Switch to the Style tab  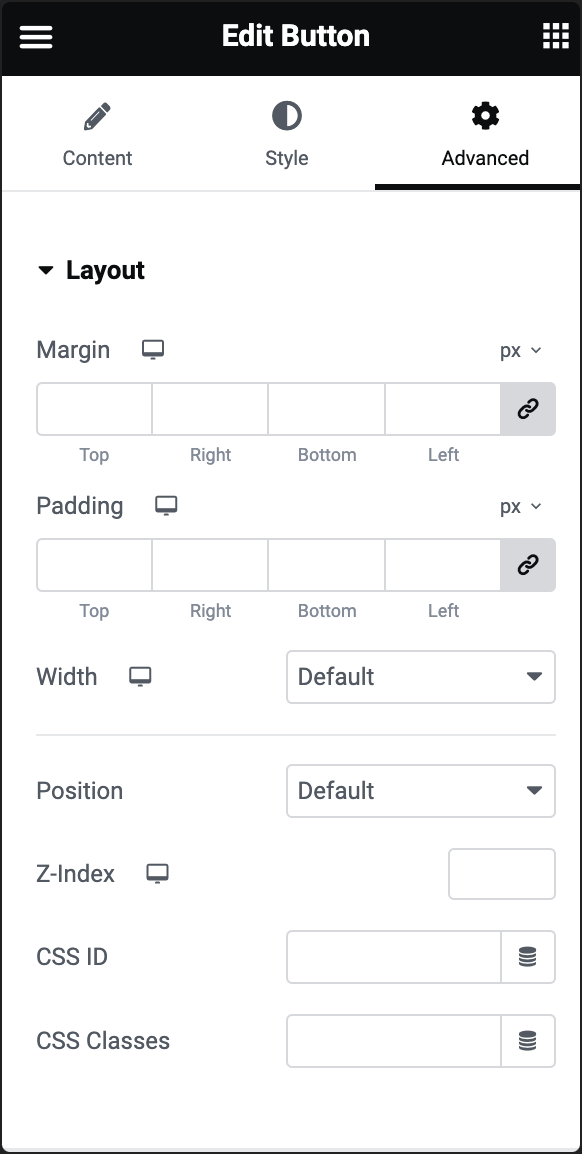point(286,158)
